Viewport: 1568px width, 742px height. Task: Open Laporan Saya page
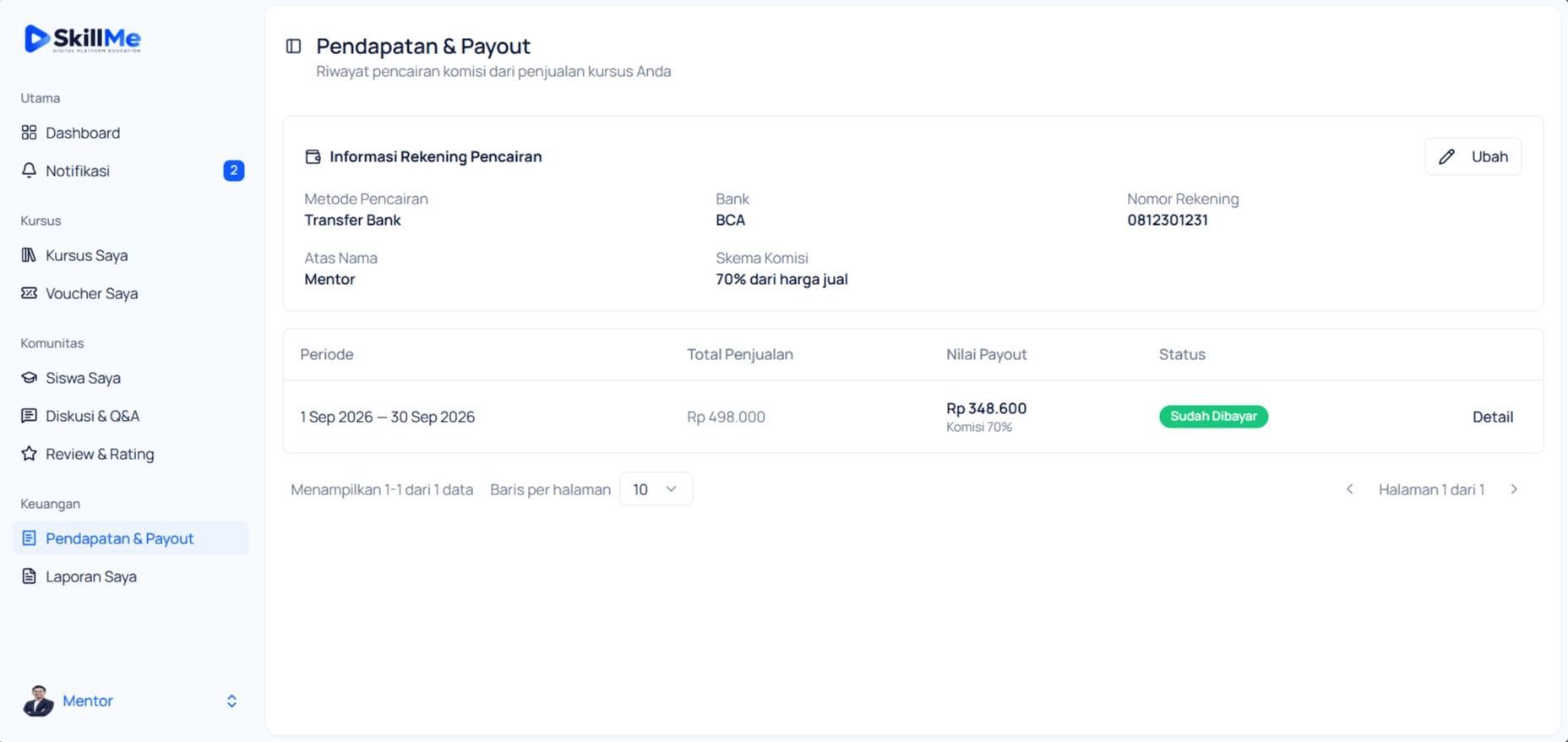(131, 576)
